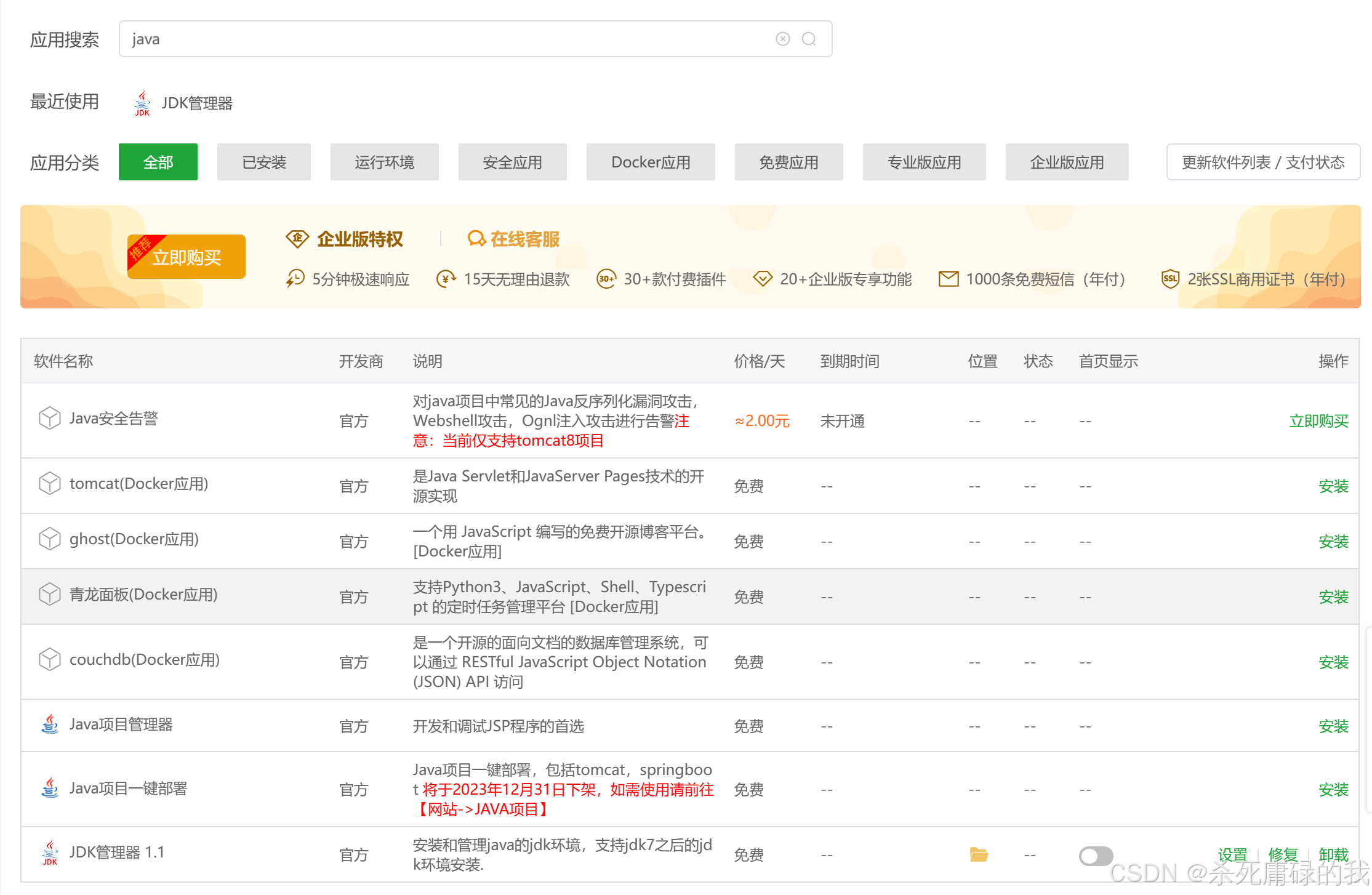Click the orange 立即购买 banner button
The image size is (1372, 895).
187,257
